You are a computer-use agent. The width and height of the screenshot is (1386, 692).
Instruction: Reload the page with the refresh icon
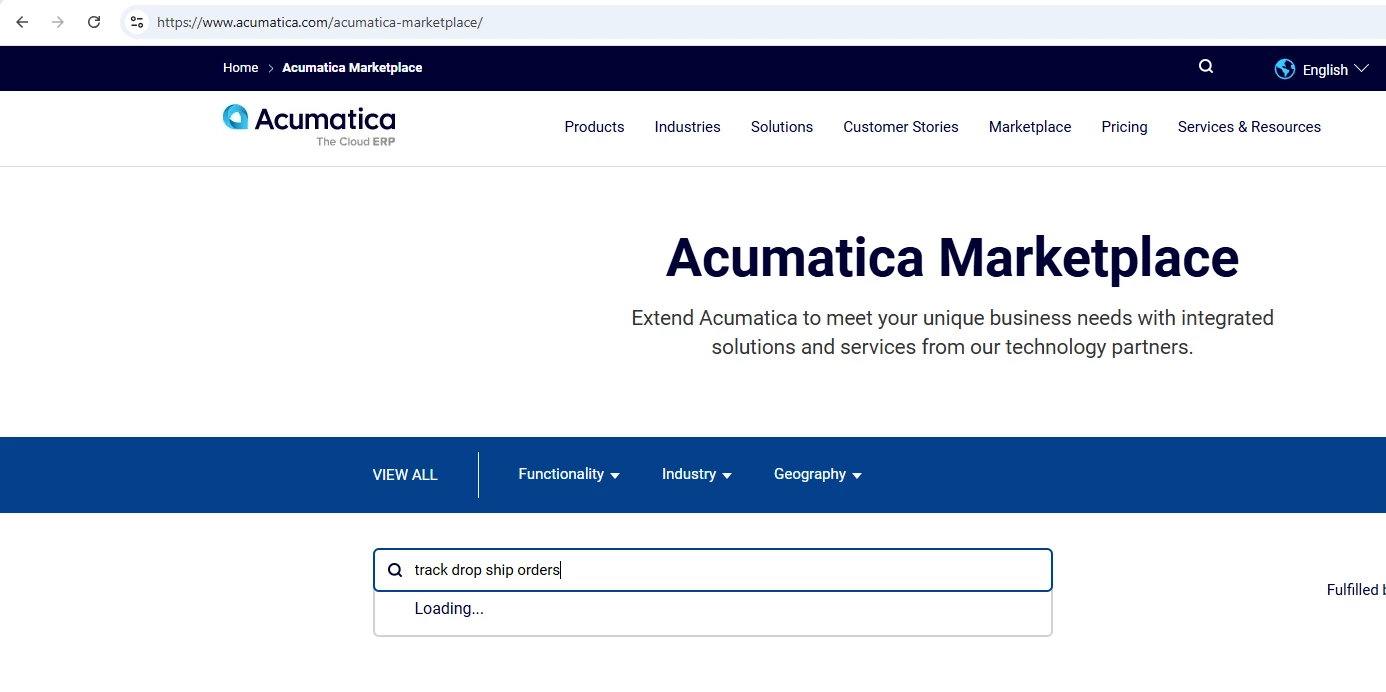point(94,22)
